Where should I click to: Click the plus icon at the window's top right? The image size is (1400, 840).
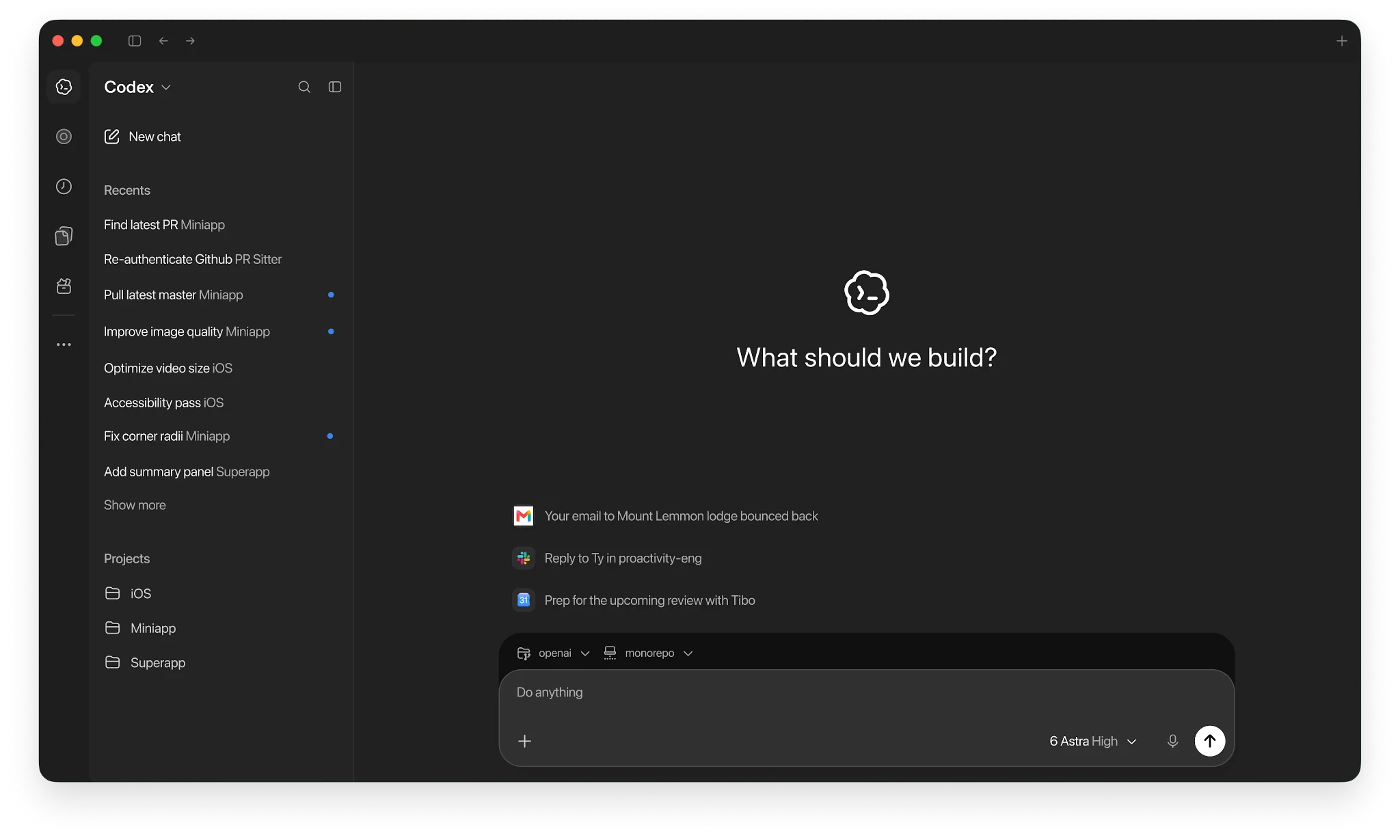(1341, 41)
